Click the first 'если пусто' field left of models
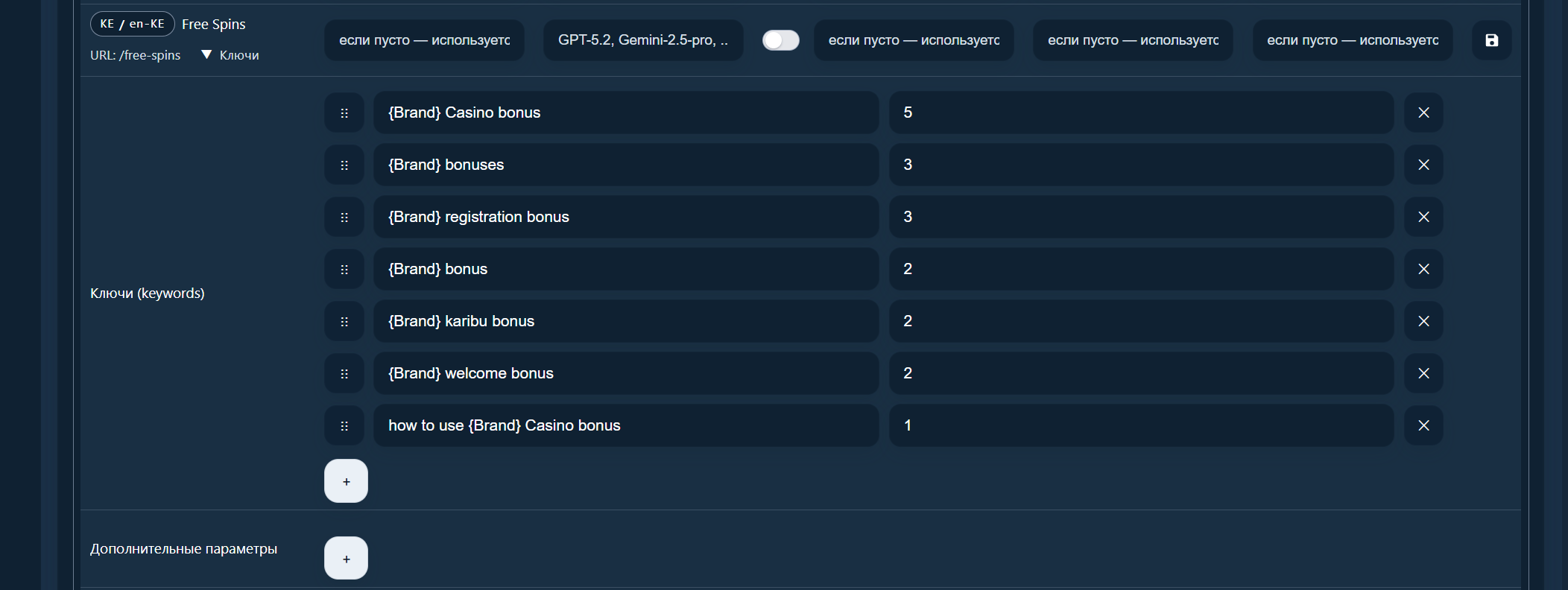The width and height of the screenshot is (1568, 590). [424, 40]
